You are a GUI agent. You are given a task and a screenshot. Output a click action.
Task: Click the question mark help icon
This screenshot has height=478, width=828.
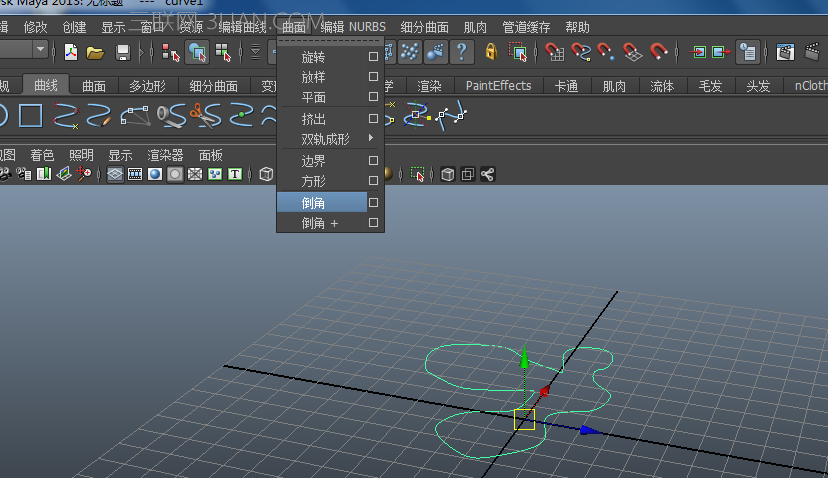point(462,52)
